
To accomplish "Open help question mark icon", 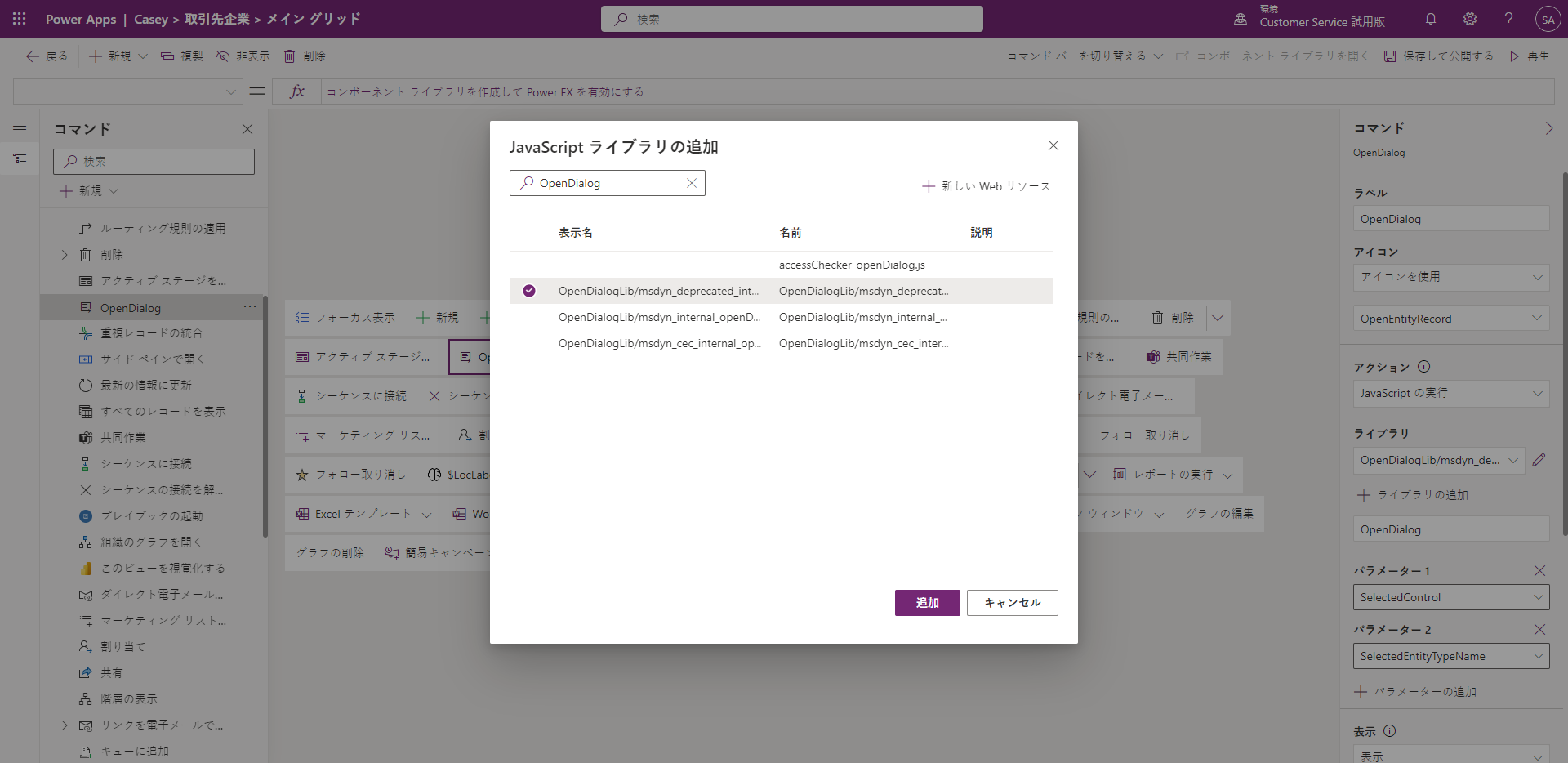I will [x=1509, y=19].
